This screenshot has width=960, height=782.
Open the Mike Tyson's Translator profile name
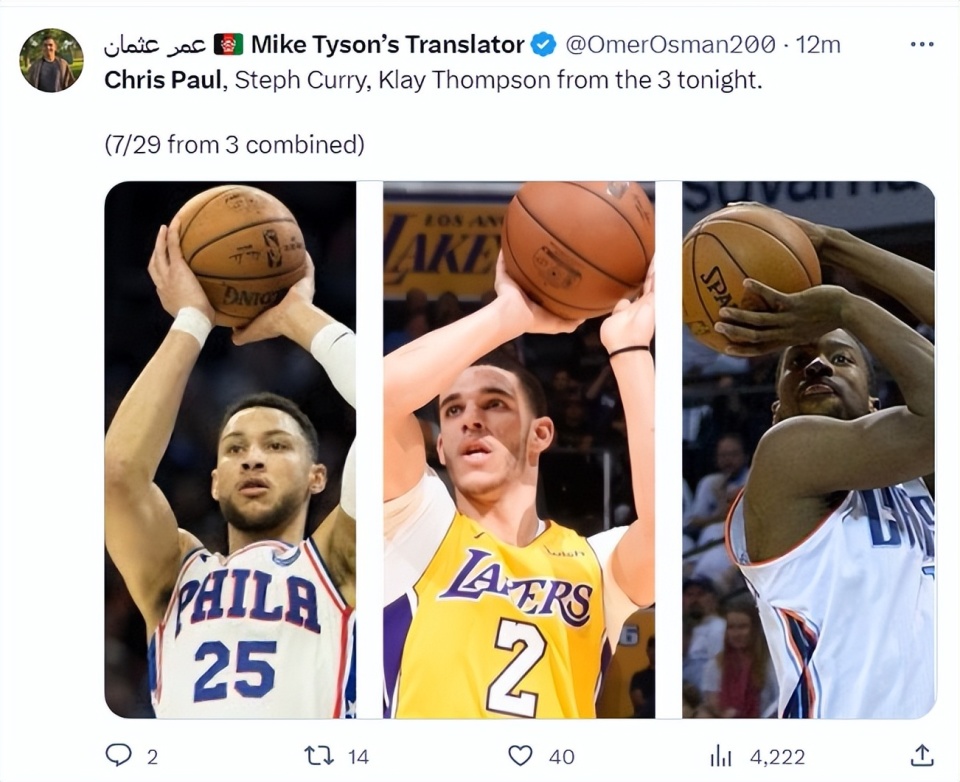coord(387,45)
